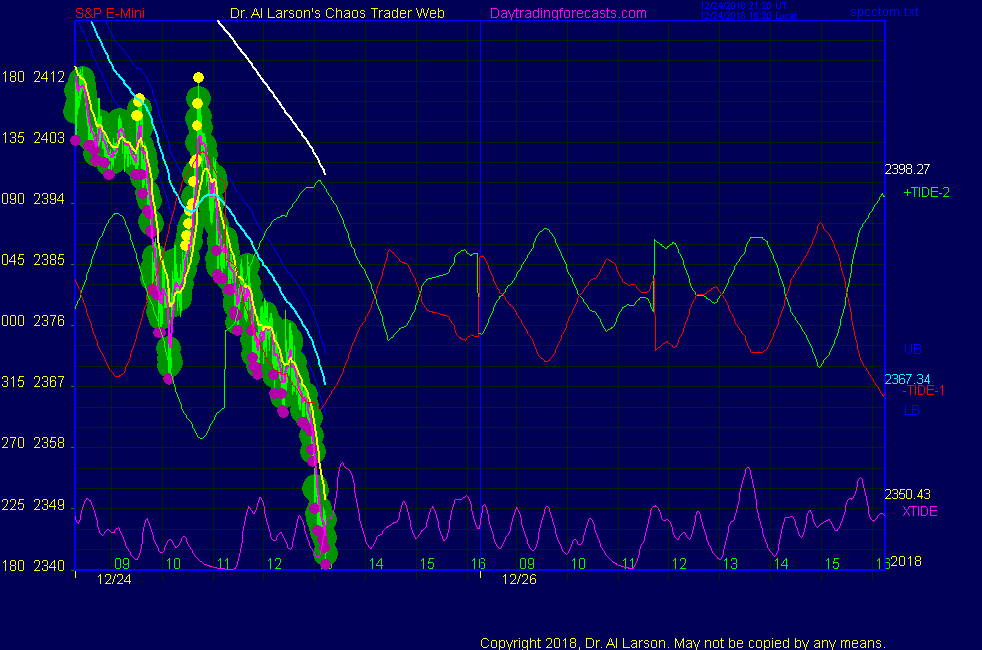Click the XTIDE legend label

click(920, 511)
